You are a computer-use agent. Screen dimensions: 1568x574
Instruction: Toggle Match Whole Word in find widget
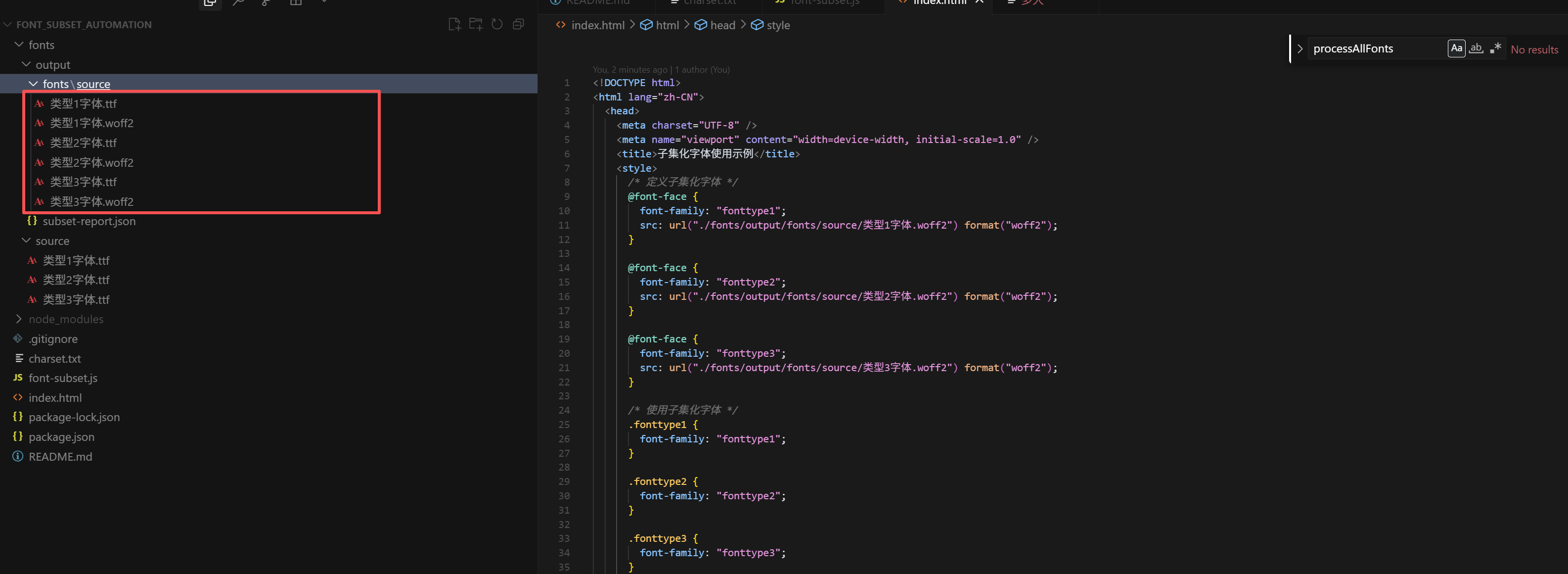click(x=1476, y=48)
